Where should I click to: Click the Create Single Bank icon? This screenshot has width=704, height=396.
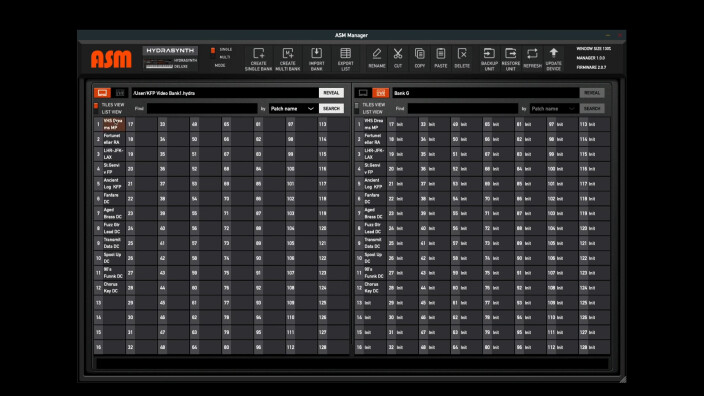coord(259,59)
